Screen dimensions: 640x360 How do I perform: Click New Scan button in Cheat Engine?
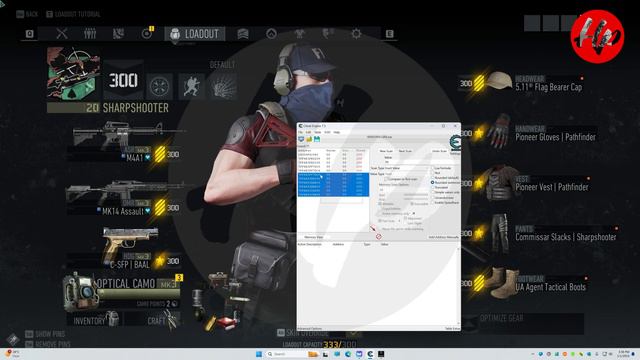[386, 151]
